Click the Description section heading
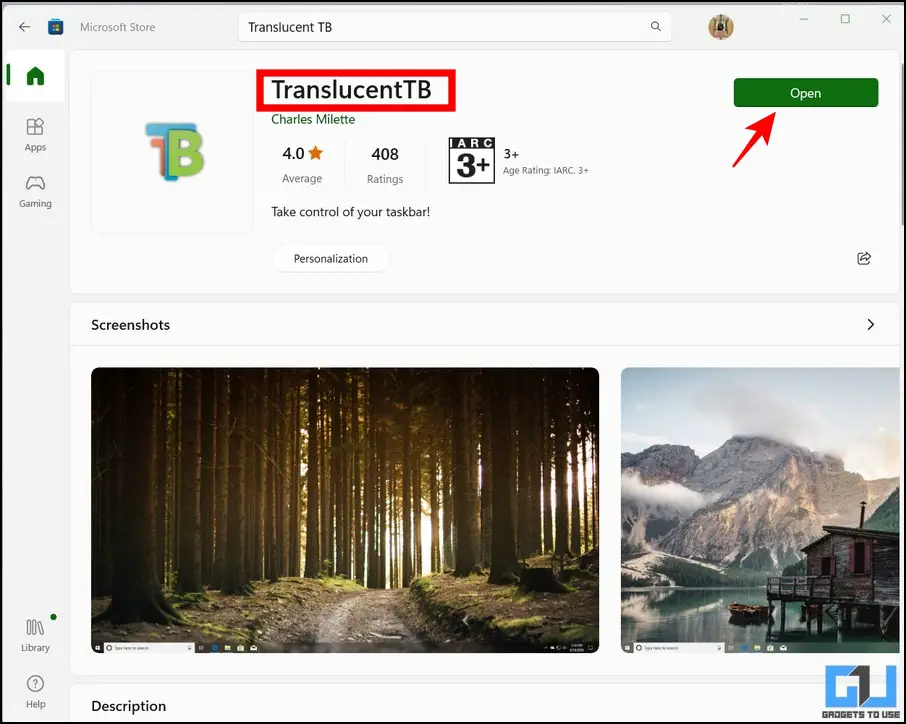 [x=129, y=706]
